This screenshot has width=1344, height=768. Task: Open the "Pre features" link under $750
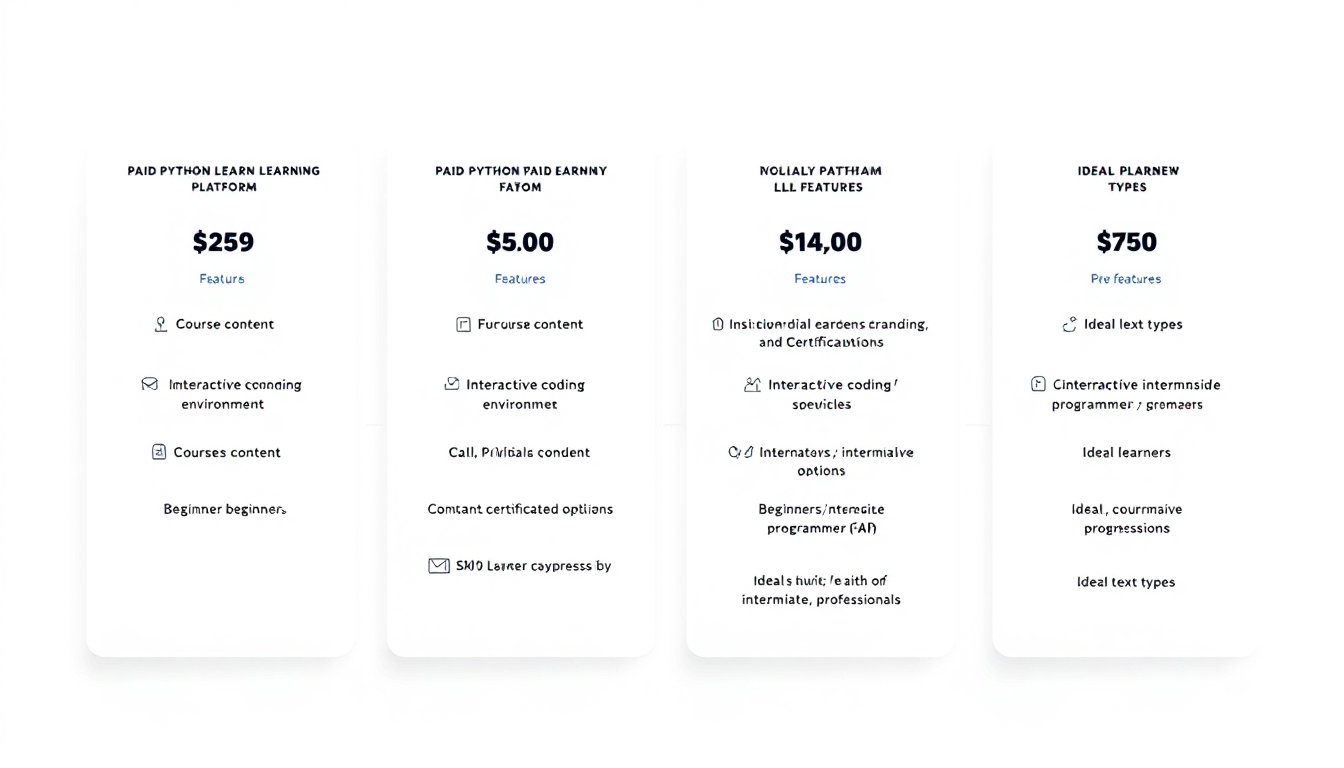coord(1126,279)
